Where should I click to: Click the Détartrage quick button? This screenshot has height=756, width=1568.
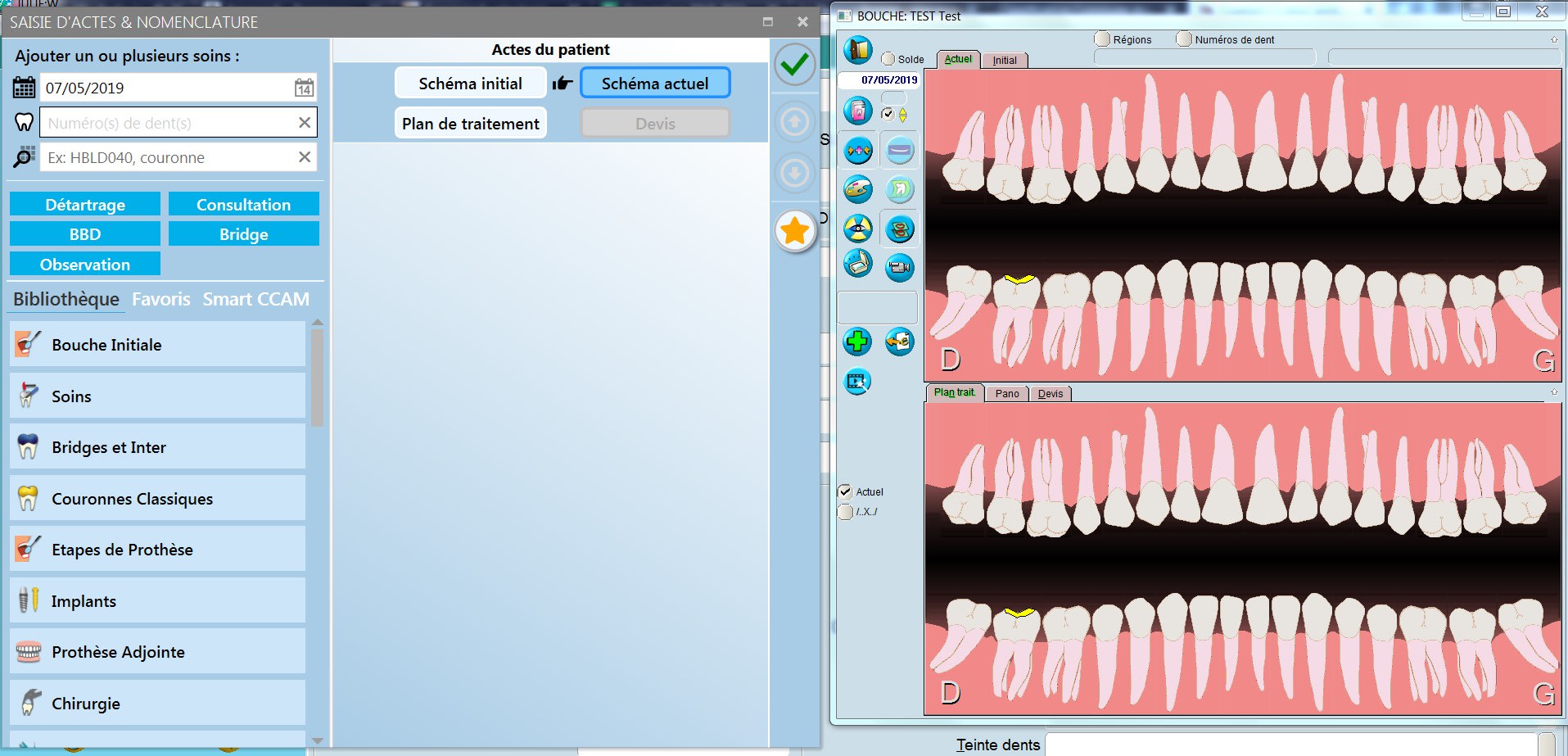click(85, 205)
